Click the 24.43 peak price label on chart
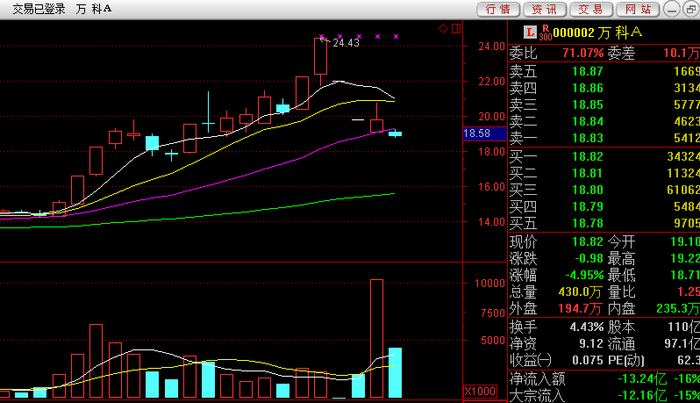Viewport: 700px width, 403px height. point(346,43)
